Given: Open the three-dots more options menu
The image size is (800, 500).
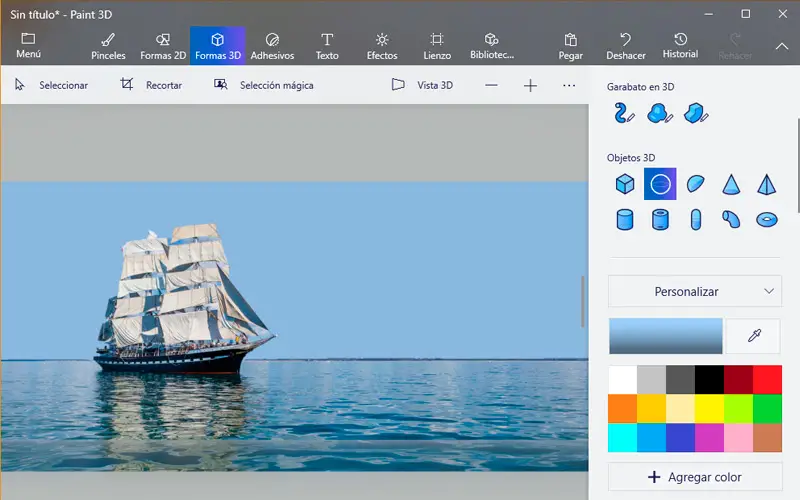Looking at the screenshot, I should tap(569, 85).
